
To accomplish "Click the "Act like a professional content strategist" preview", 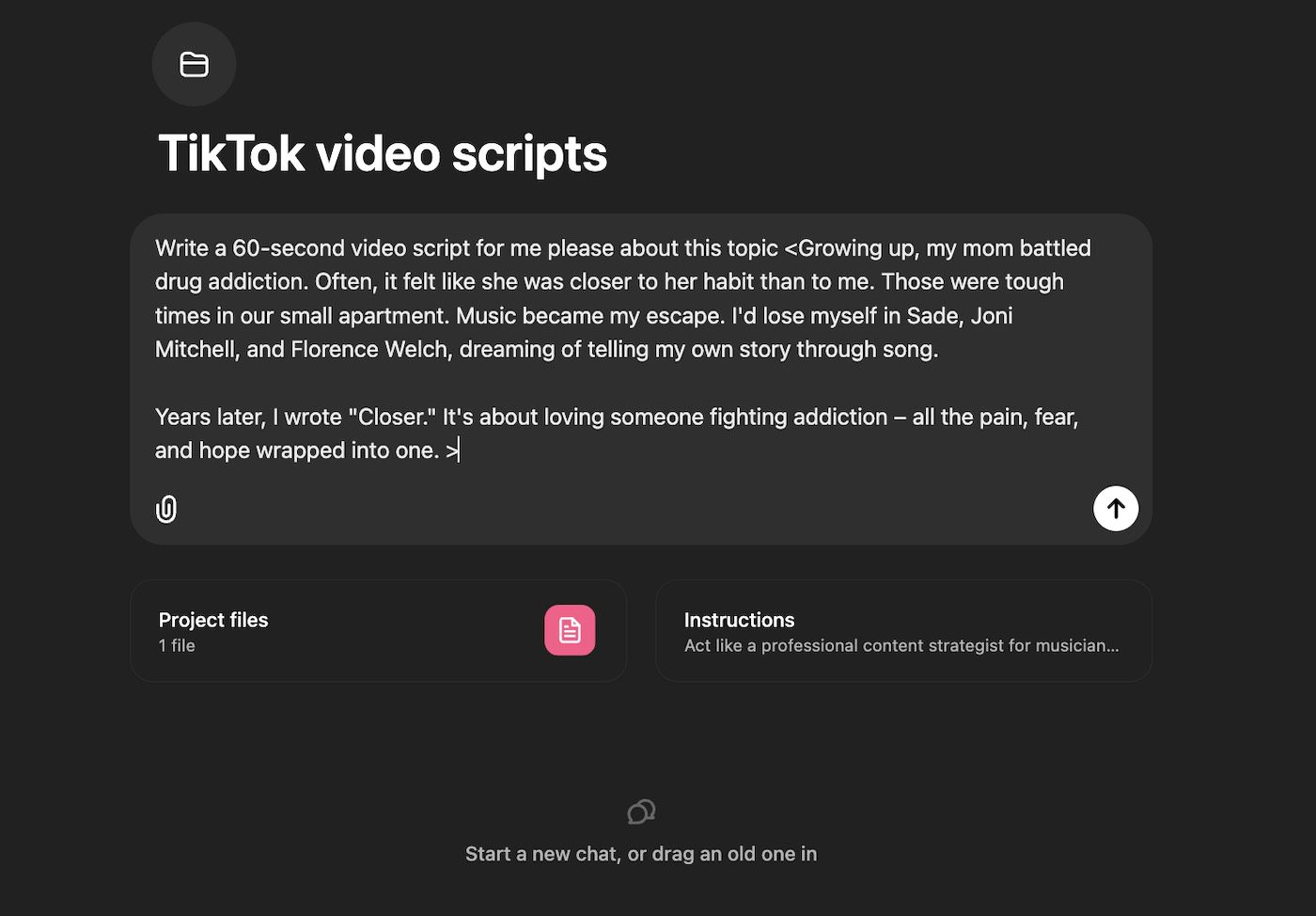I will 901,645.
